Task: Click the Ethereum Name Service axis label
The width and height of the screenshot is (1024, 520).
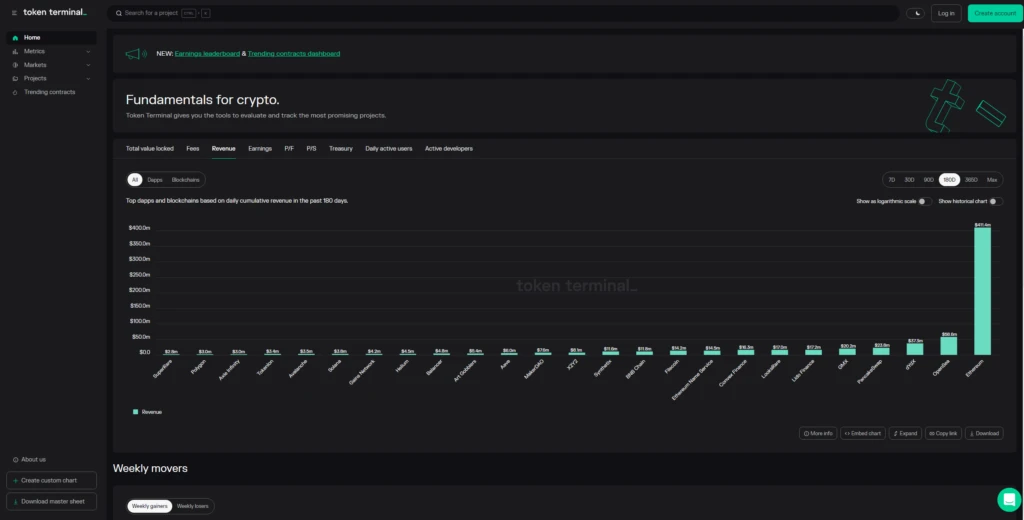Action: 692,380
